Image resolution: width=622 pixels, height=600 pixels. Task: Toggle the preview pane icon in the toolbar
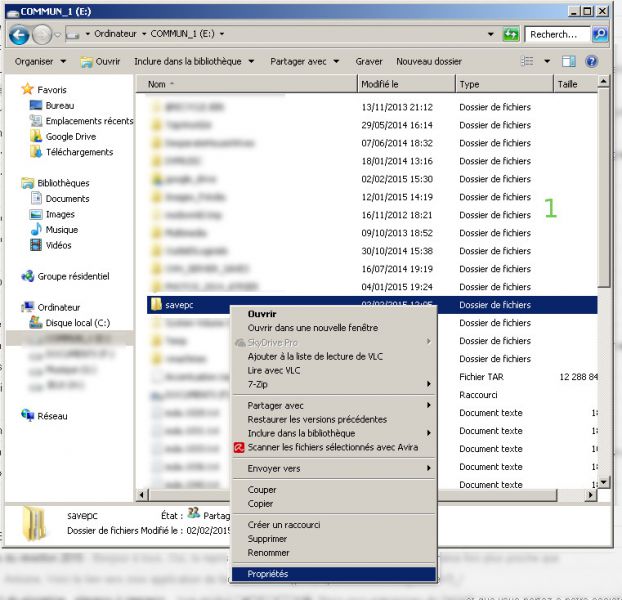click(568, 61)
